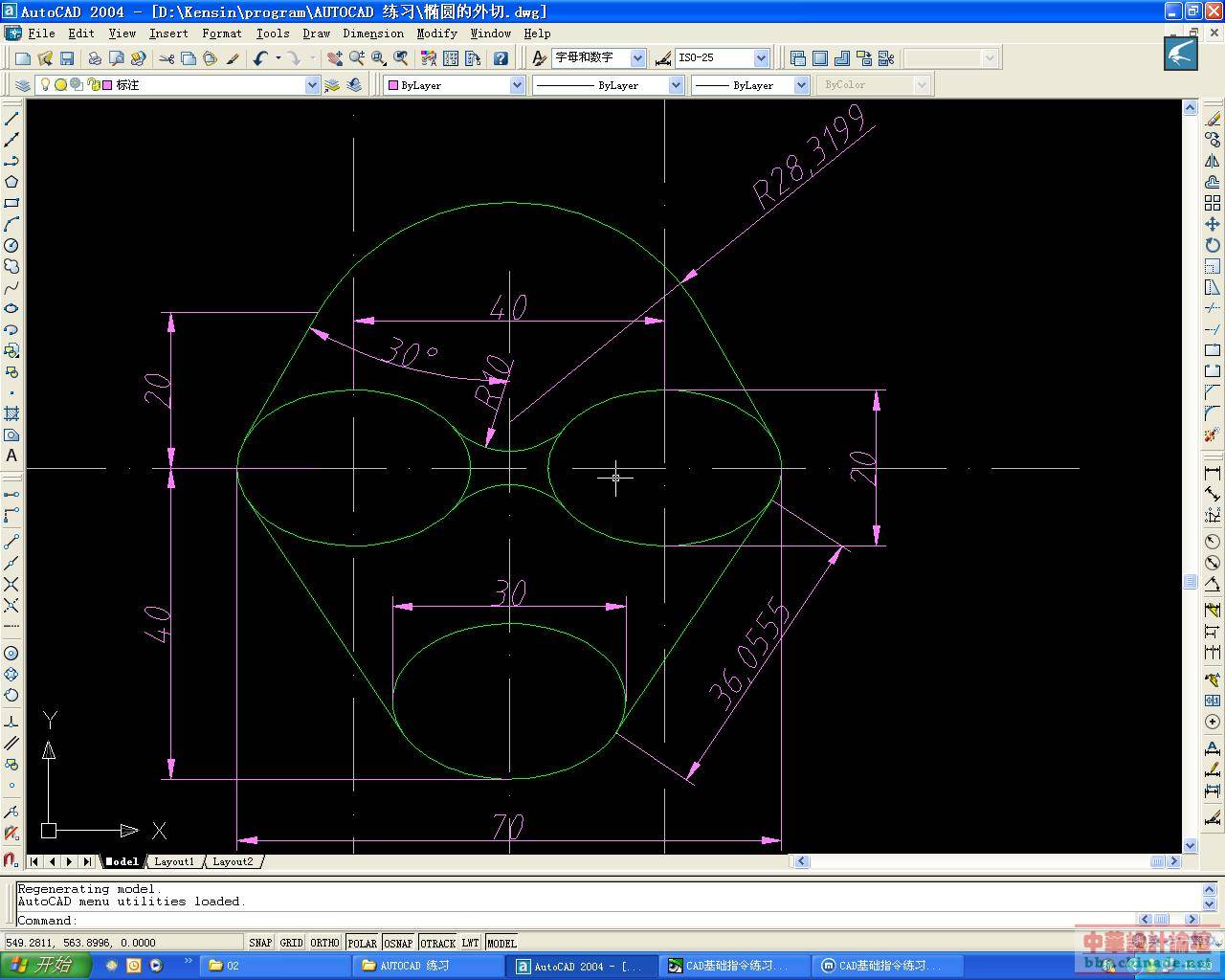This screenshot has height=980, width=1225.
Task: Toggle OTRACK in status bar
Action: (437, 943)
